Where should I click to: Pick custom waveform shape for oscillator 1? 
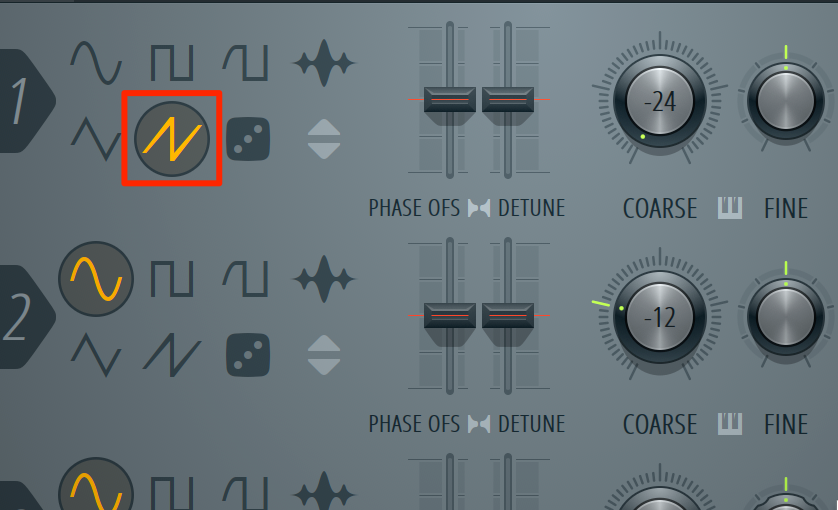(x=324, y=63)
